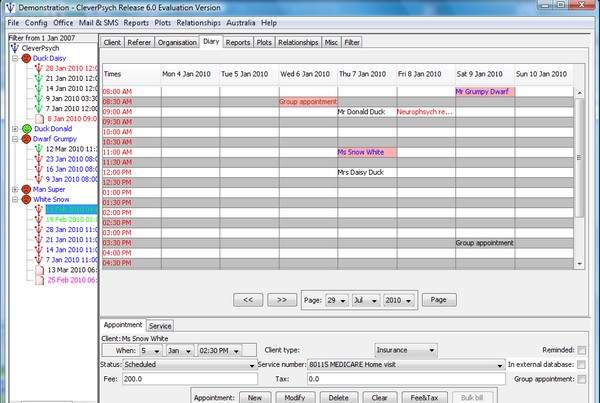Click the Duck Daisy red face icon
This screenshot has height=403, width=600.
pyautogui.click(x=27, y=59)
